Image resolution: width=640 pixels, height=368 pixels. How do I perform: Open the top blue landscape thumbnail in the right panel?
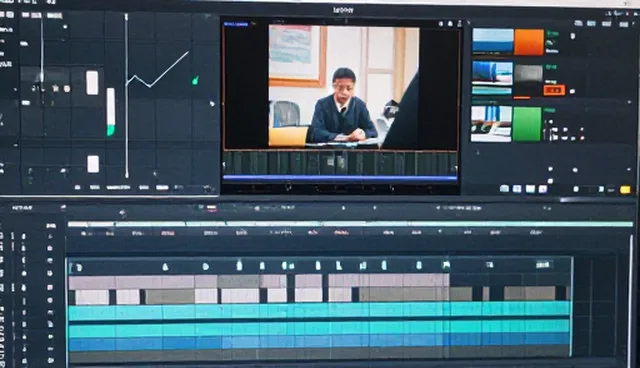(x=493, y=41)
